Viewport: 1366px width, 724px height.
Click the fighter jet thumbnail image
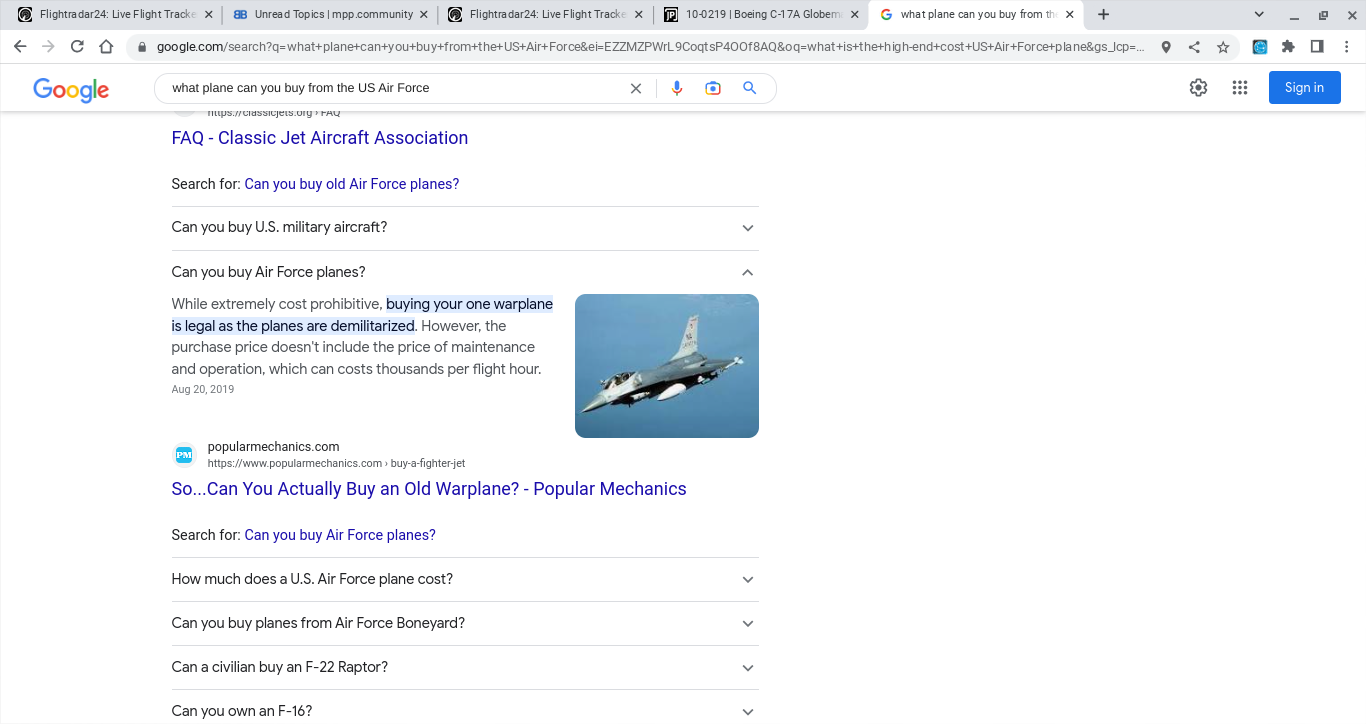(666, 366)
